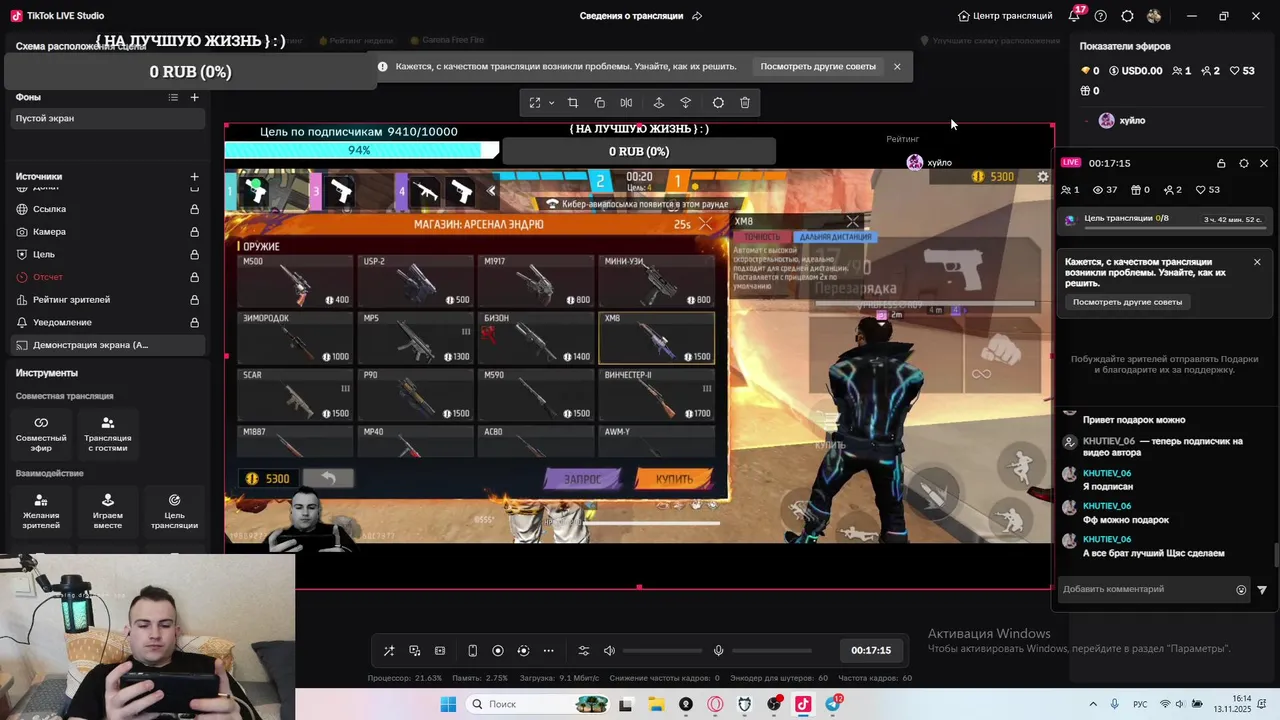Toggle the lock on the Рейтинг зрителей source
1280x720 pixels.
[x=195, y=300]
